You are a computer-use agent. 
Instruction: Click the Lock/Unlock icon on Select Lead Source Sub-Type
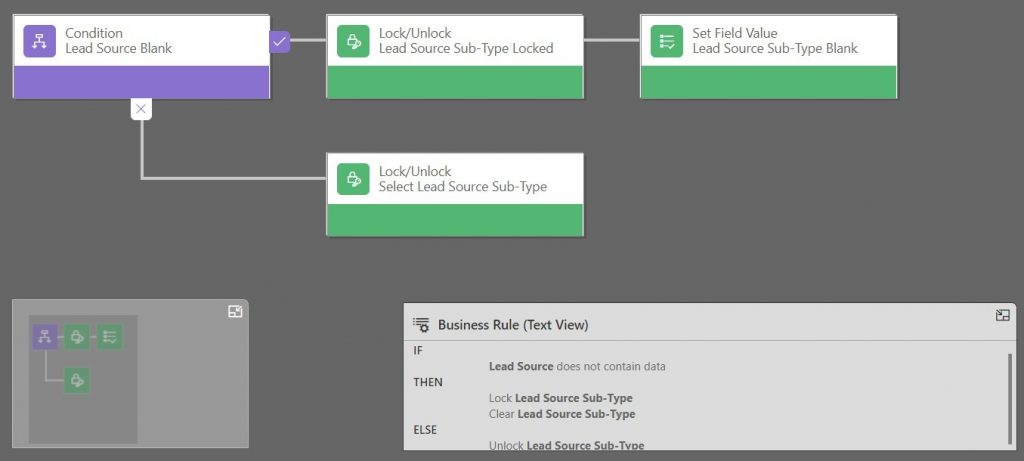tap(353, 179)
